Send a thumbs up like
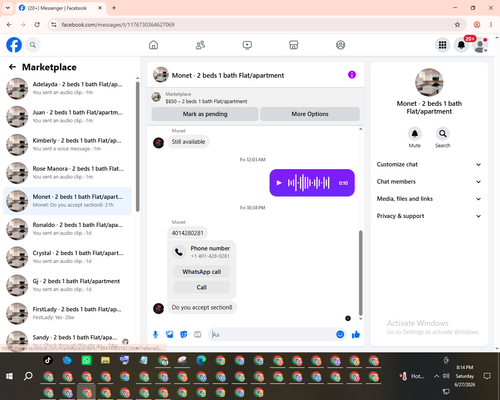The width and height of the screenshot is (500, 400). (356, 334)
